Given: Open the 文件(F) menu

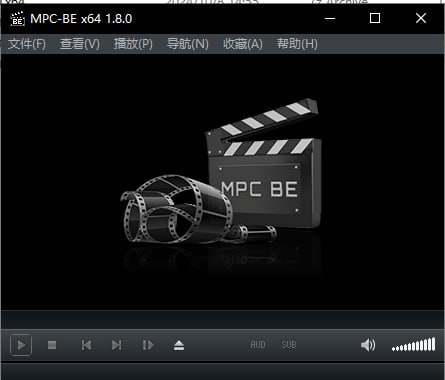Looking at the screenshot, I should 27,44.
